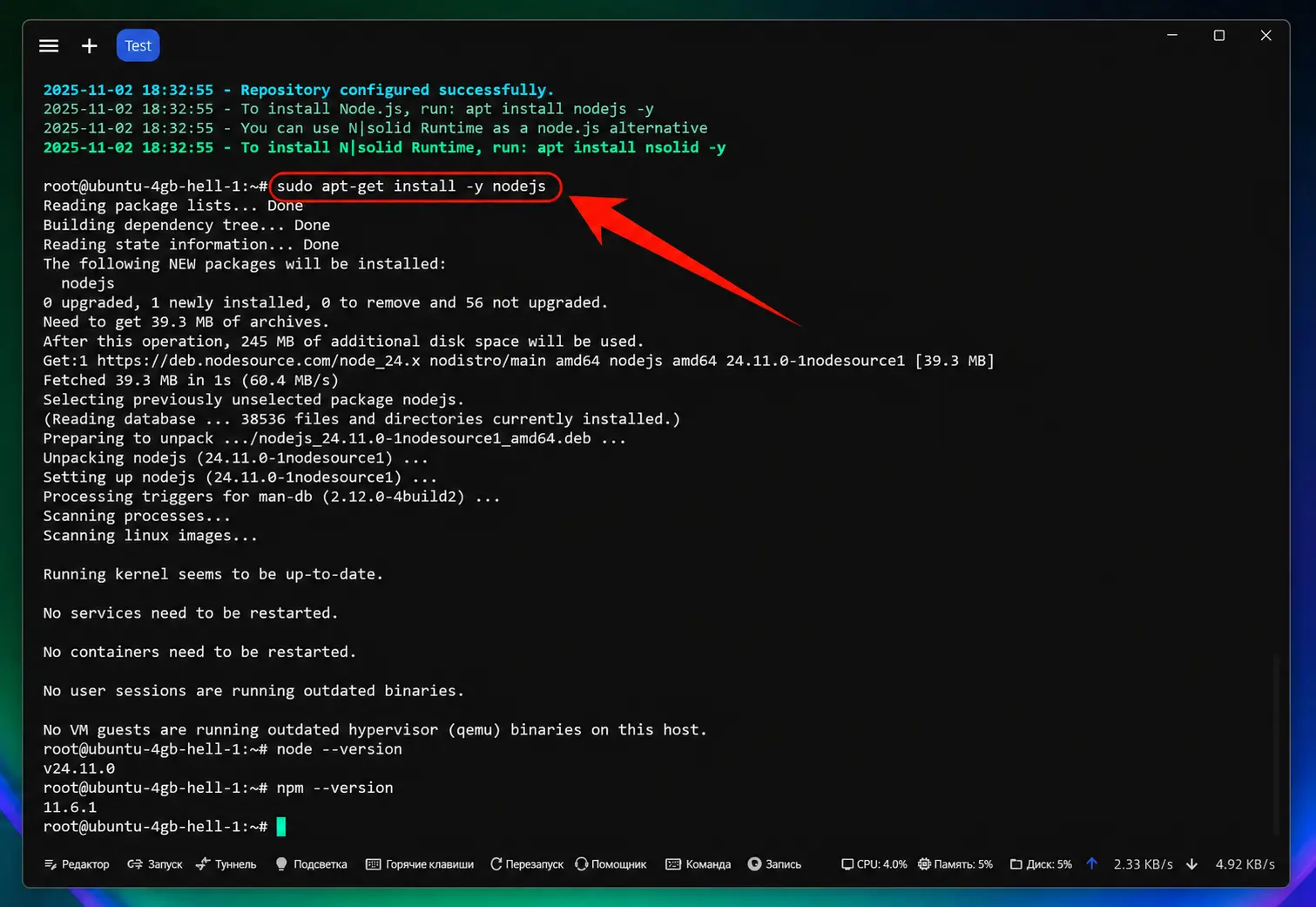Open the Редактор editor tool
Screen dimensions: 1316x907
tap(77, 864)
